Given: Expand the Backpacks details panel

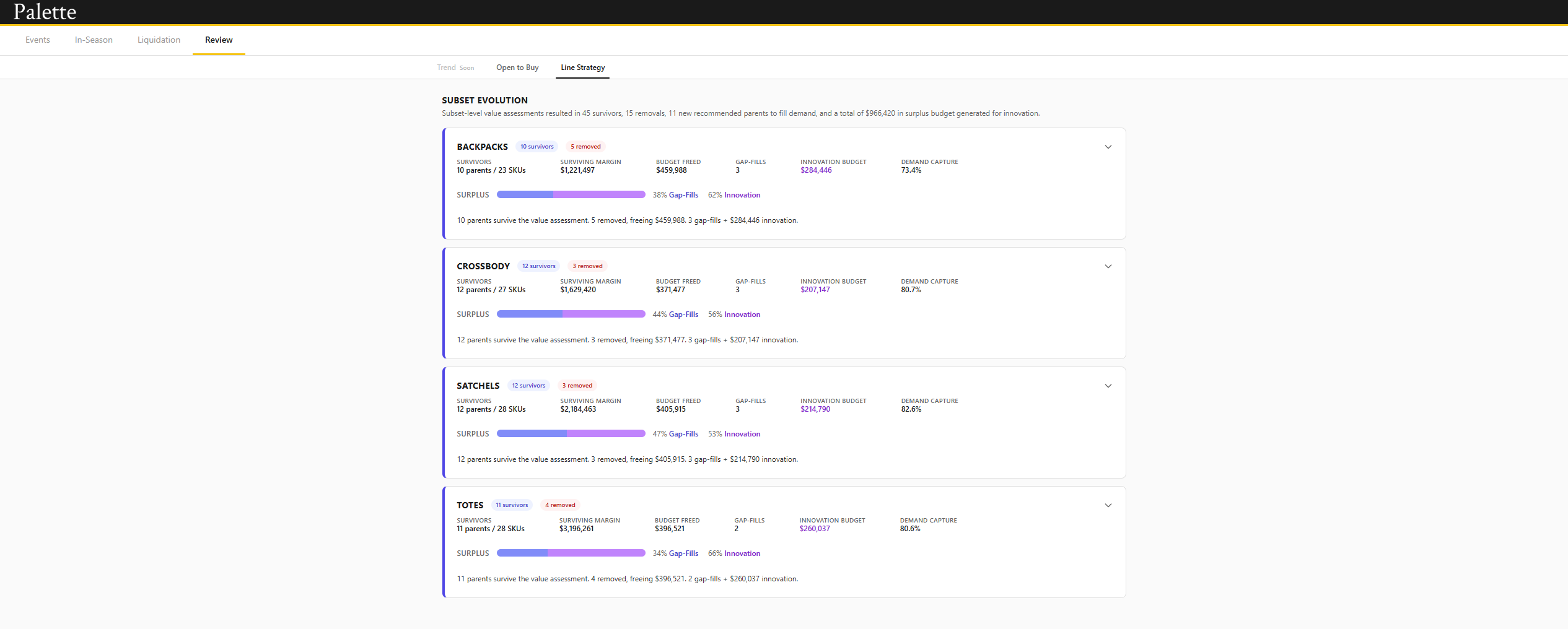Looking at the screenshot, I should point(1108,147).
